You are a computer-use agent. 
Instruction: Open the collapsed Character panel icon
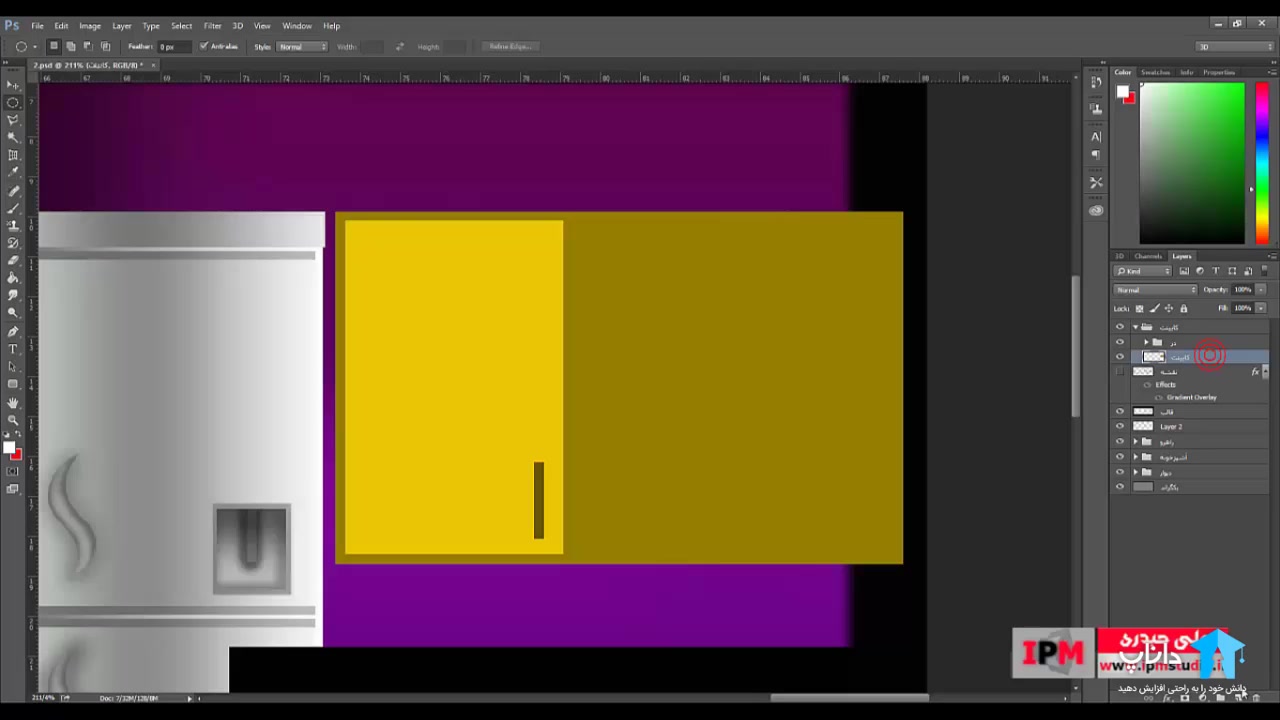[x=1096, y=136]
